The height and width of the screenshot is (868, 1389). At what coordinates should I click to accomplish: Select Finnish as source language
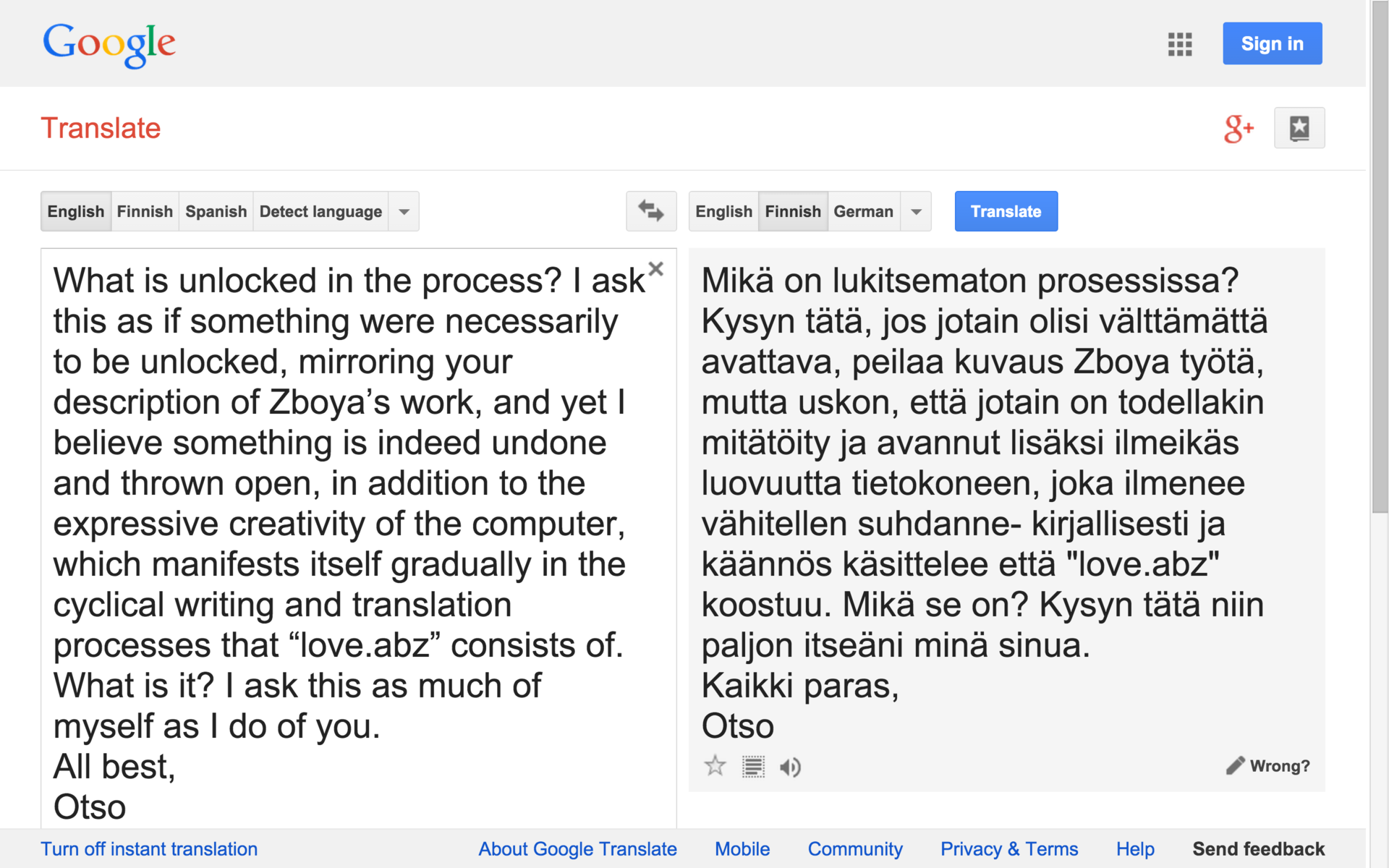(145, 211)
